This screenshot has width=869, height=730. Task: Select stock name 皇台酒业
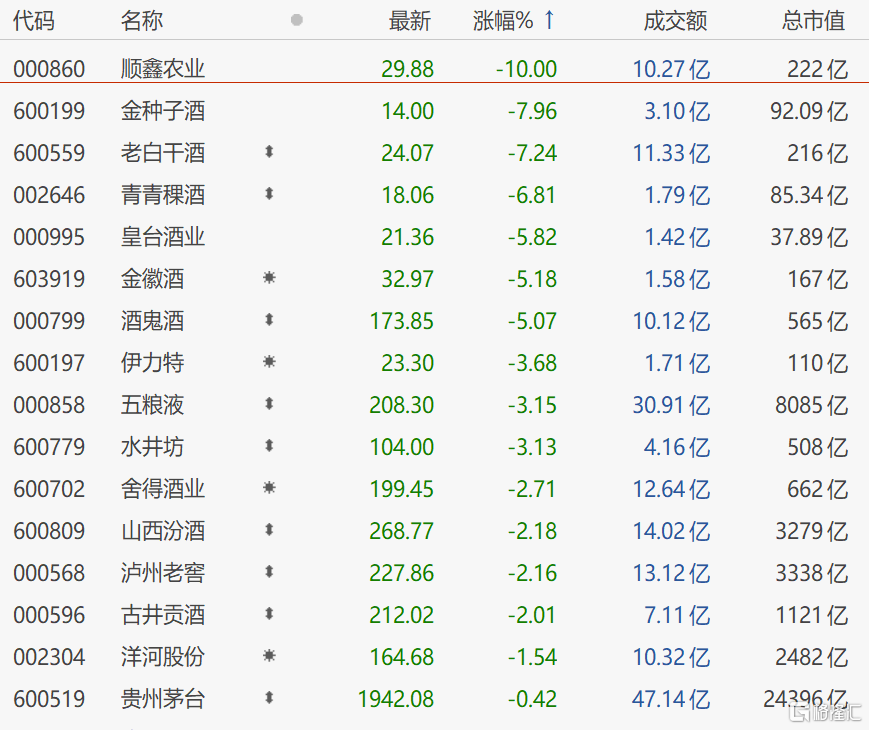pyautogui.click(x=163, y=237)
